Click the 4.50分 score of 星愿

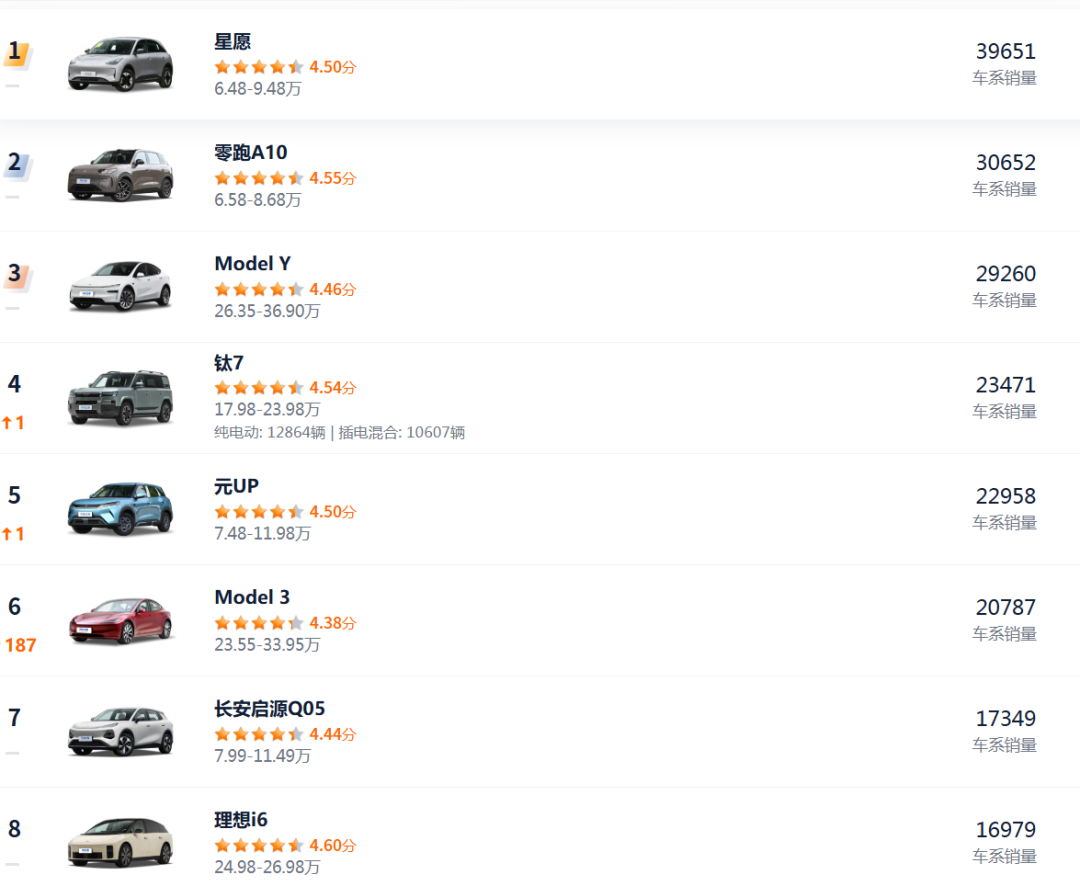(333, 68)
